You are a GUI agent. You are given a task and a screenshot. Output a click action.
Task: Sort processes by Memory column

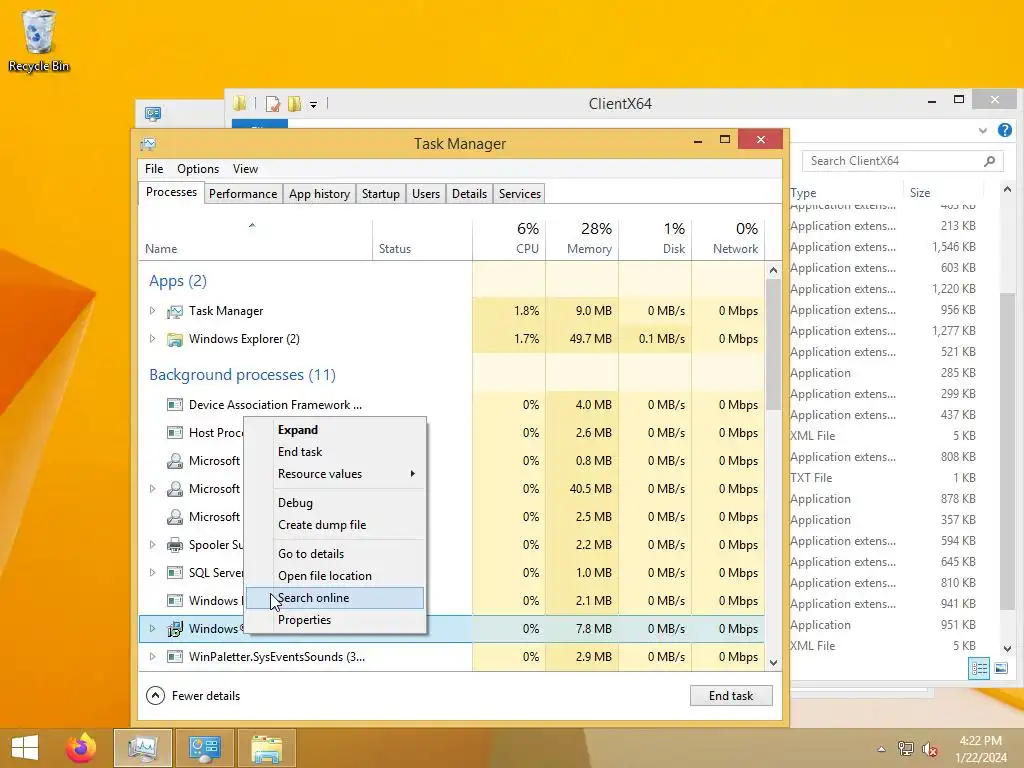583,238
